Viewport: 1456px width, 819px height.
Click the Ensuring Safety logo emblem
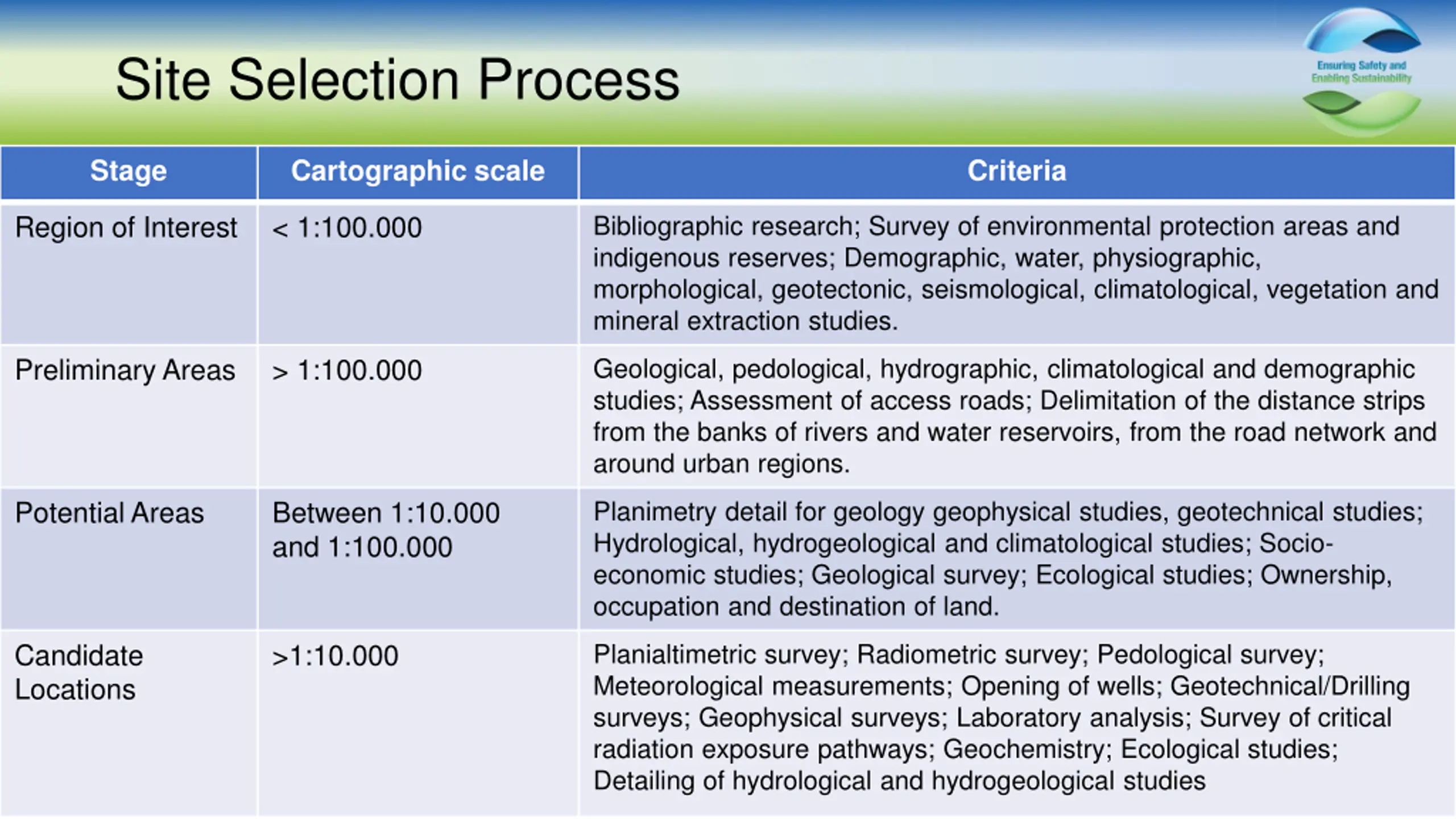pos(1362,71)
